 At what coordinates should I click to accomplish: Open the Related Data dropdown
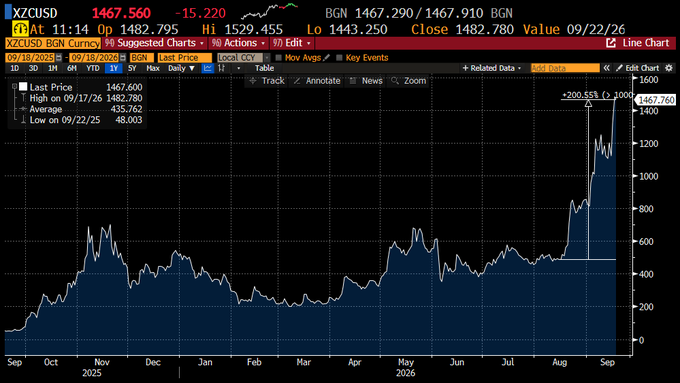pyautogui.click(x=492, y=68)
